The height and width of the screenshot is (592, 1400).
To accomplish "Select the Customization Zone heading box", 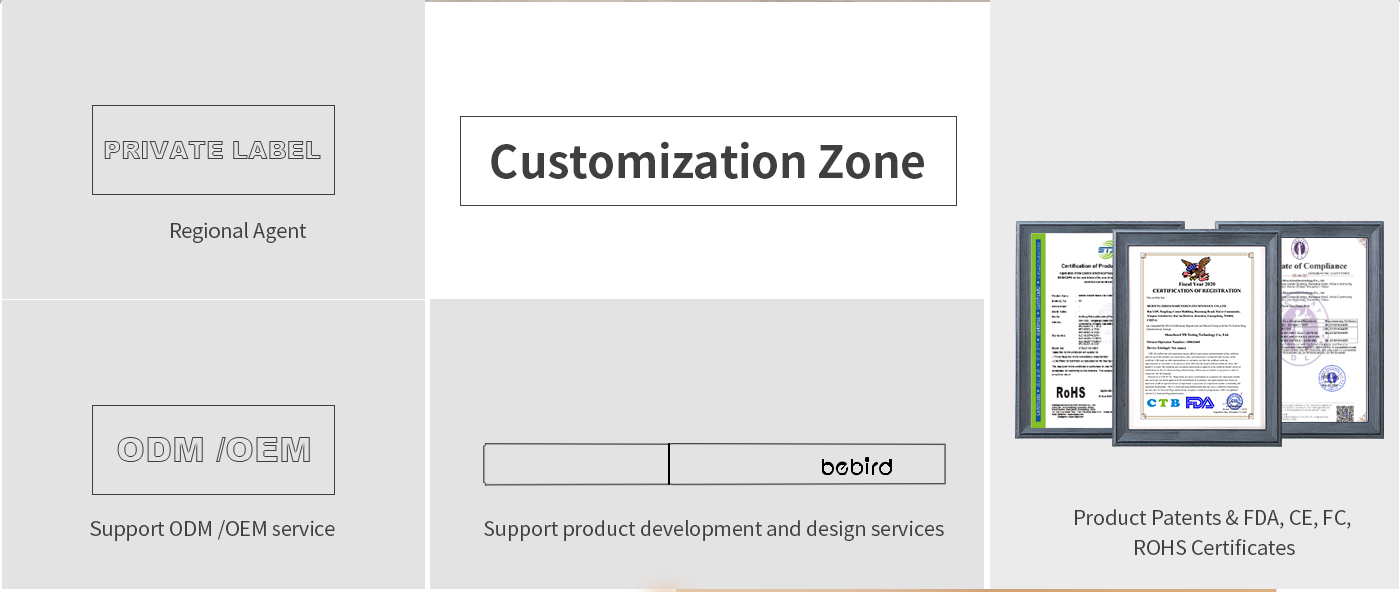I will (x=708, y=161).
